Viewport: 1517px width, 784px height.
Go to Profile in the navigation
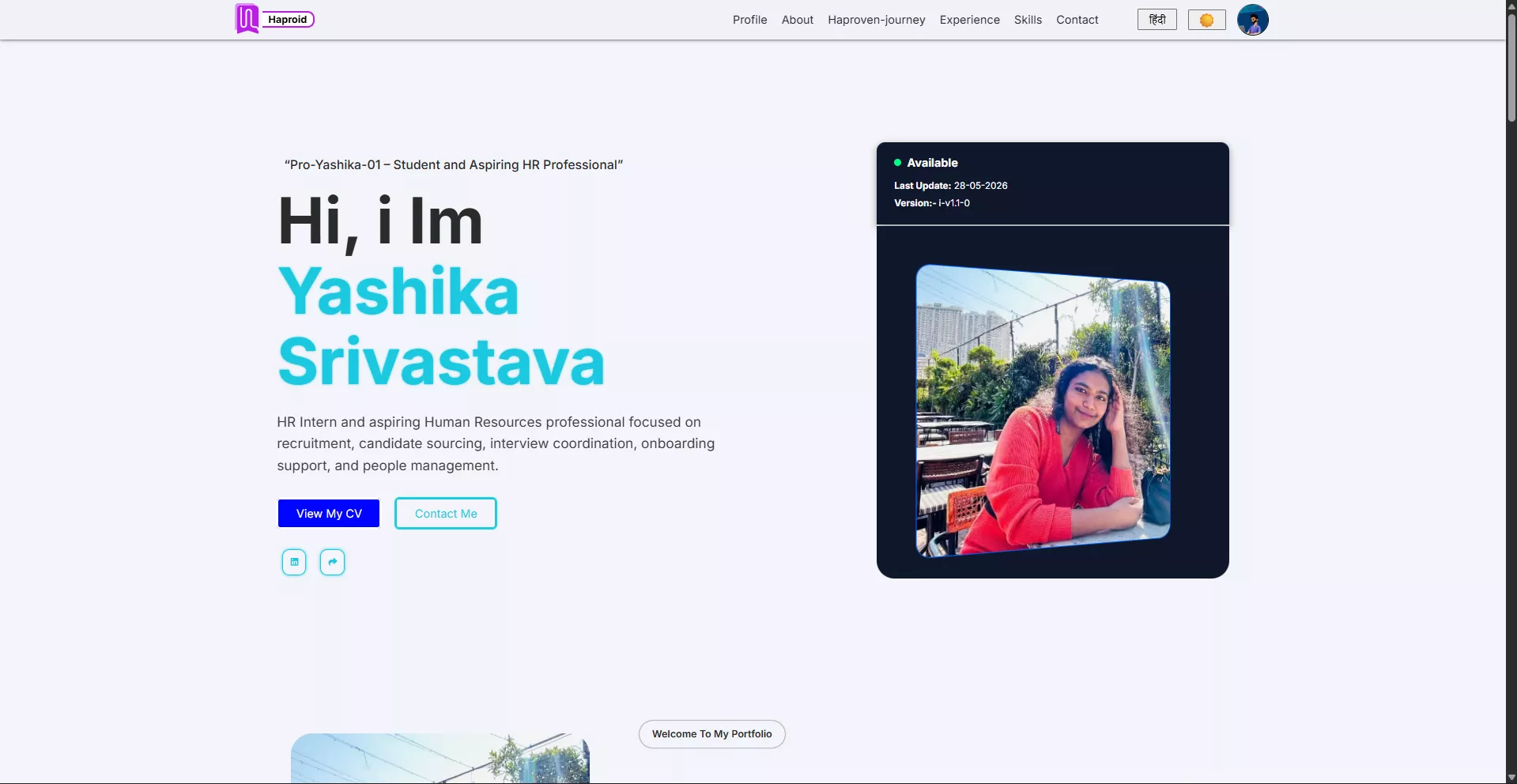tap(749, 20)
